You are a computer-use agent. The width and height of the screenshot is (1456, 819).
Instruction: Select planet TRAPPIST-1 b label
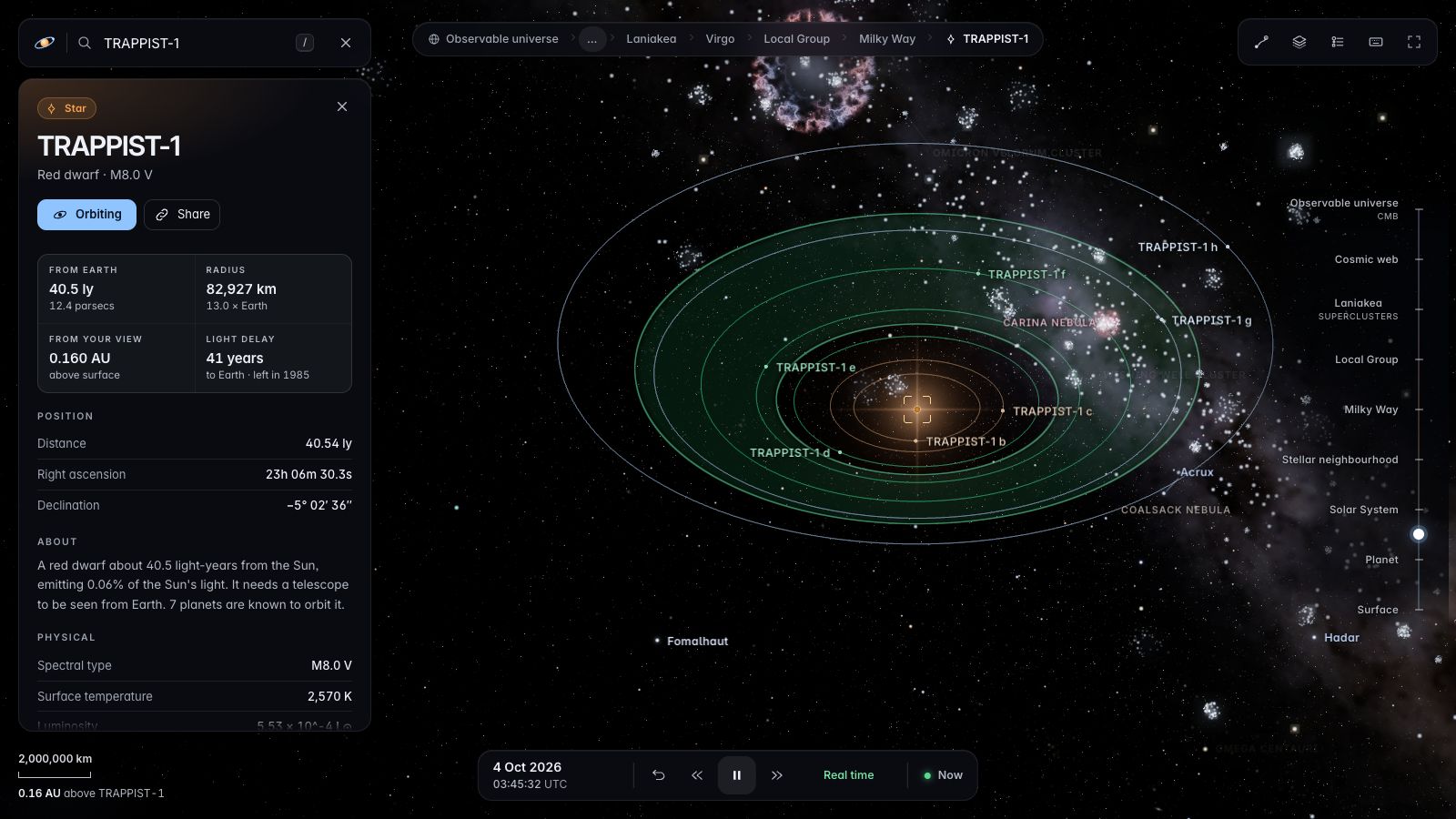coord(966,441)
